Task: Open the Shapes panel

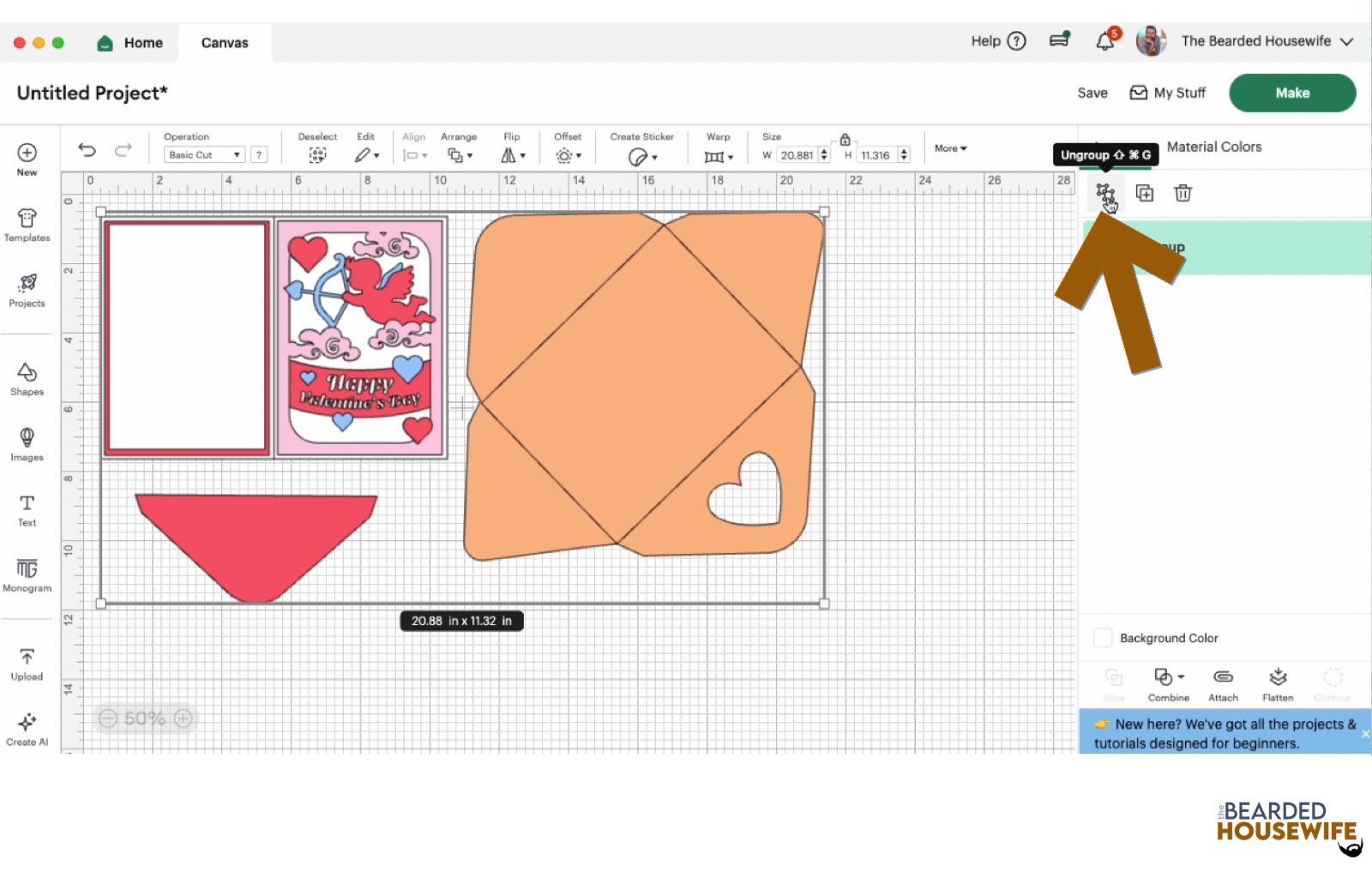Action: (x=27, y=377)
